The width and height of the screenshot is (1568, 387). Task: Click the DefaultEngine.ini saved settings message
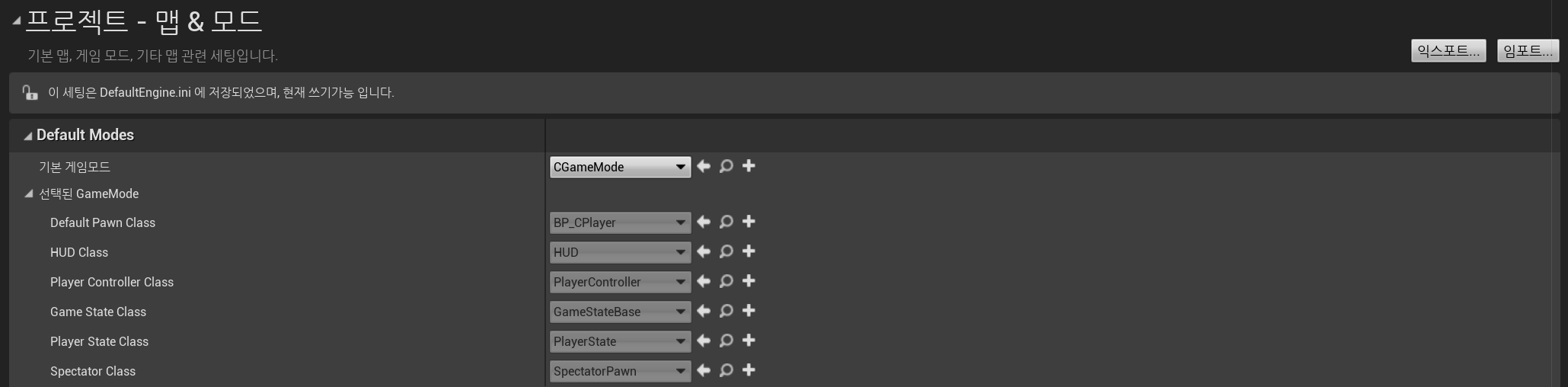(x=221, y=93)
